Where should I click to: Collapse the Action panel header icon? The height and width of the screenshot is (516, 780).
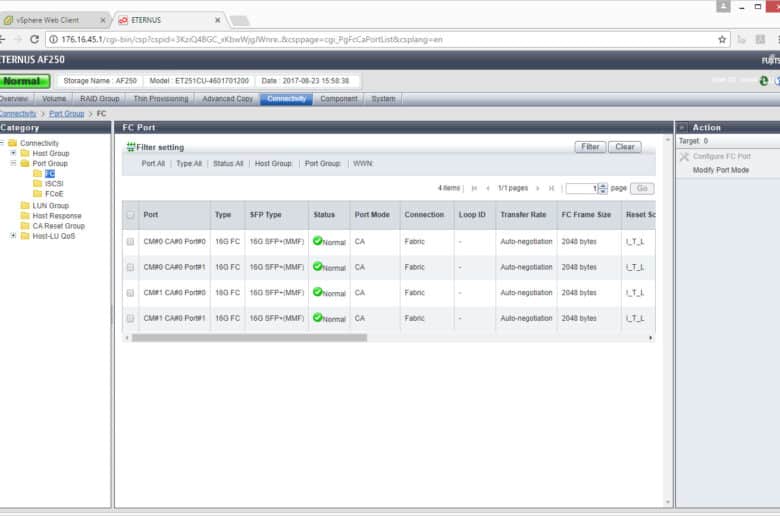[x=682, y=127]
